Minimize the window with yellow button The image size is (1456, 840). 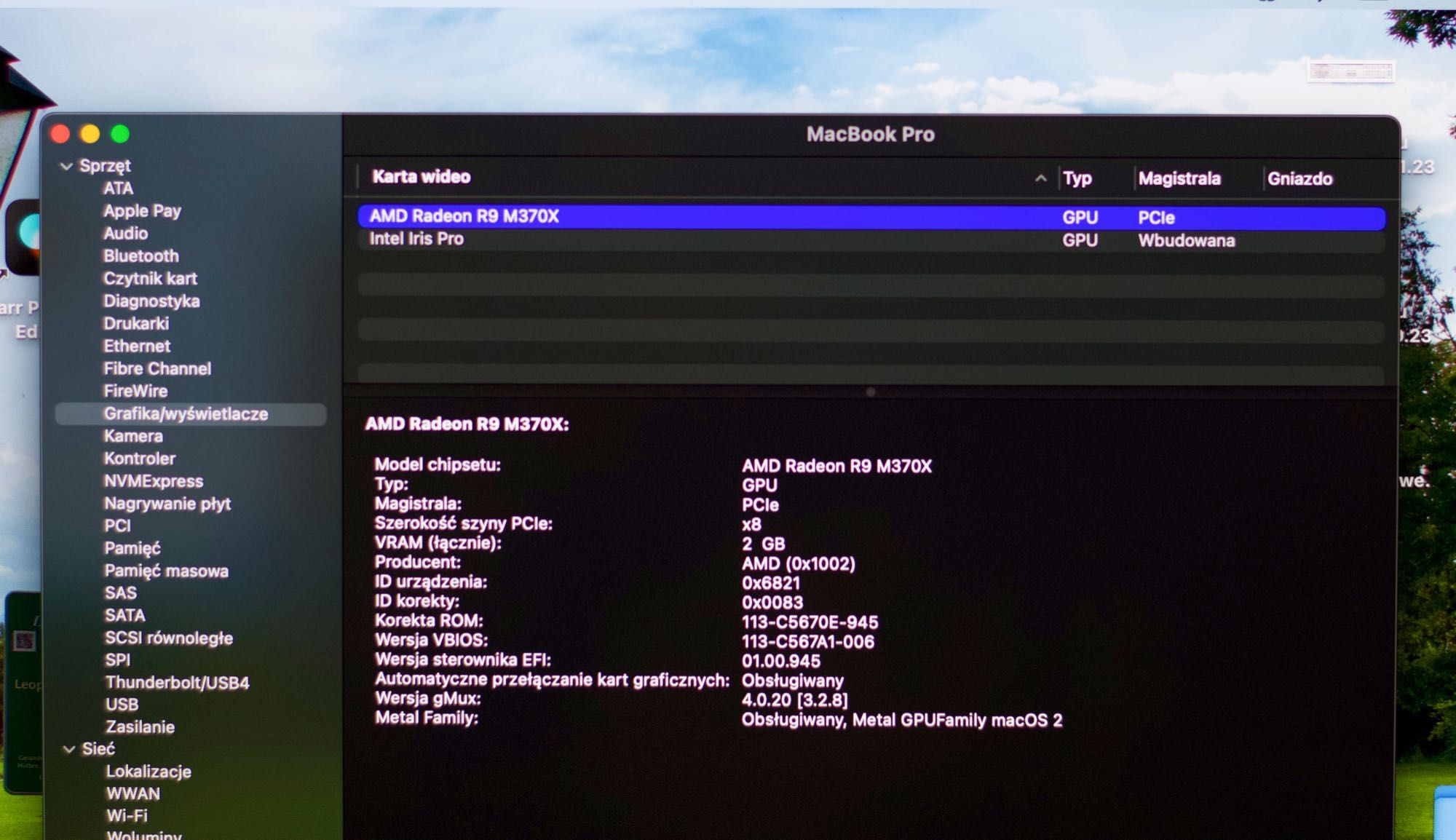(90, 134)
